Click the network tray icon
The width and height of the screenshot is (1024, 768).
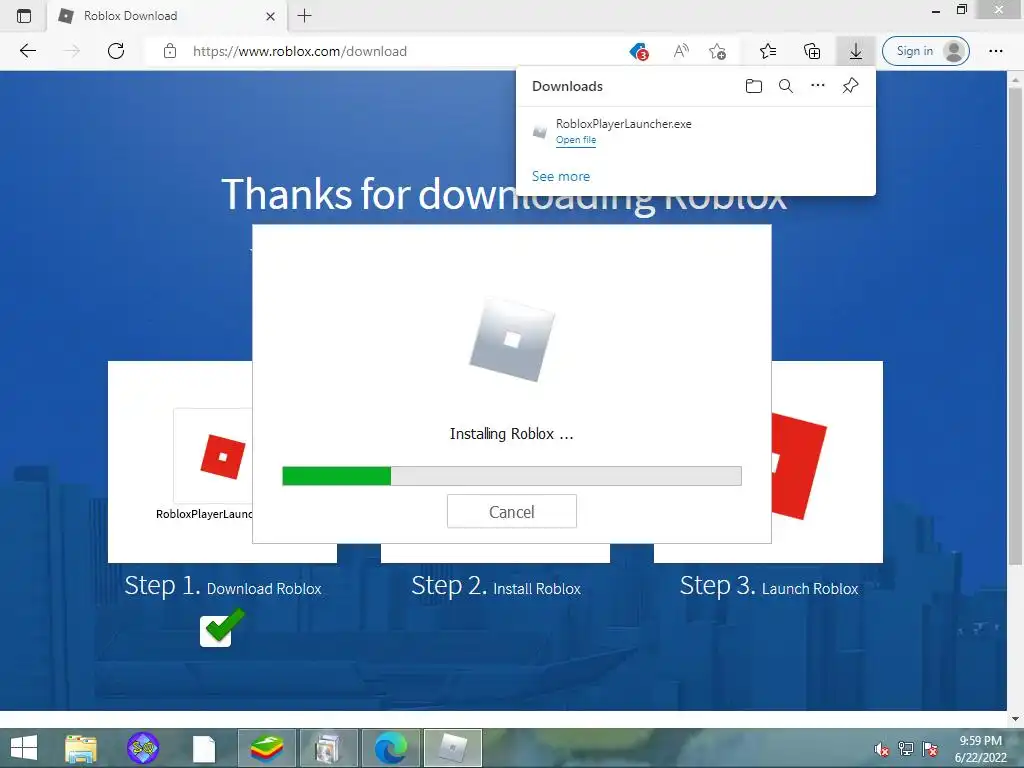pos(906,749)
